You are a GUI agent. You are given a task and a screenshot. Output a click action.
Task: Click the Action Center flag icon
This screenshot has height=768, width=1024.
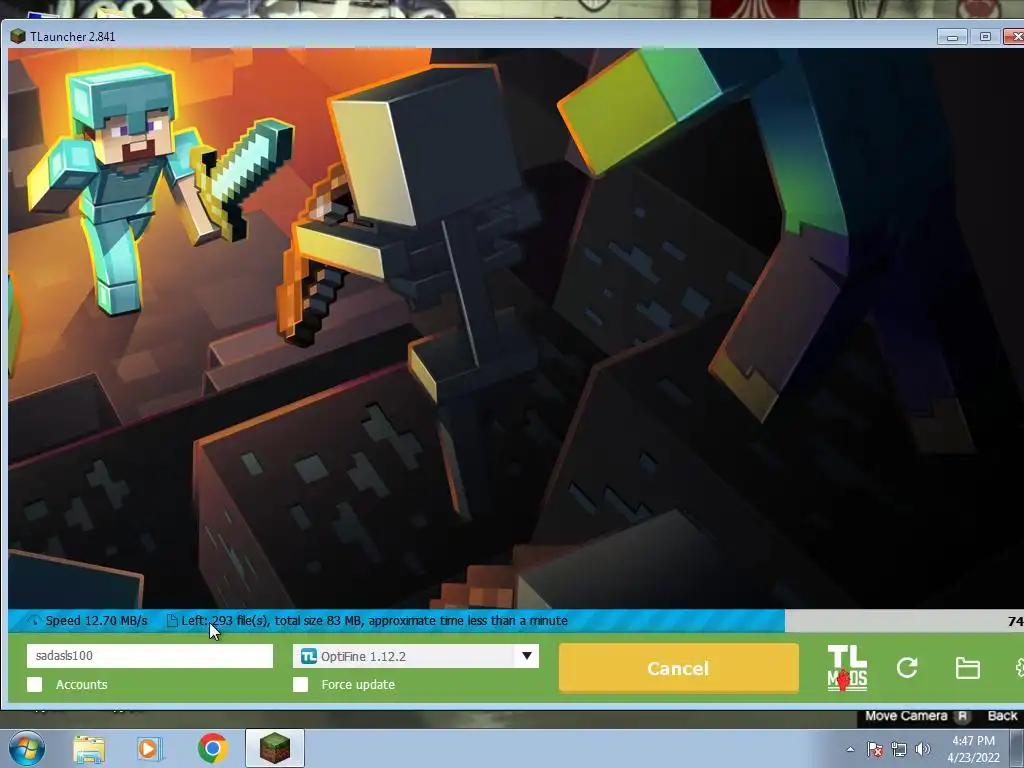click(875, 749)
